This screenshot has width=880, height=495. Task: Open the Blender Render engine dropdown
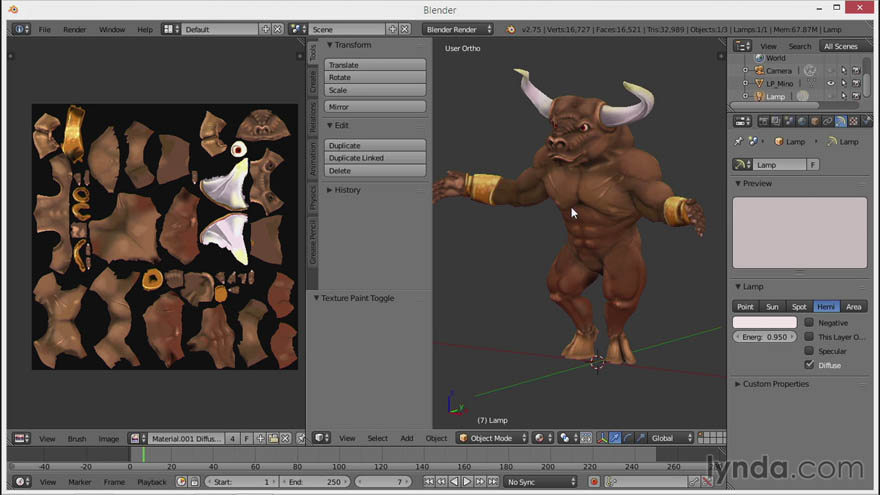click(458, 29)
